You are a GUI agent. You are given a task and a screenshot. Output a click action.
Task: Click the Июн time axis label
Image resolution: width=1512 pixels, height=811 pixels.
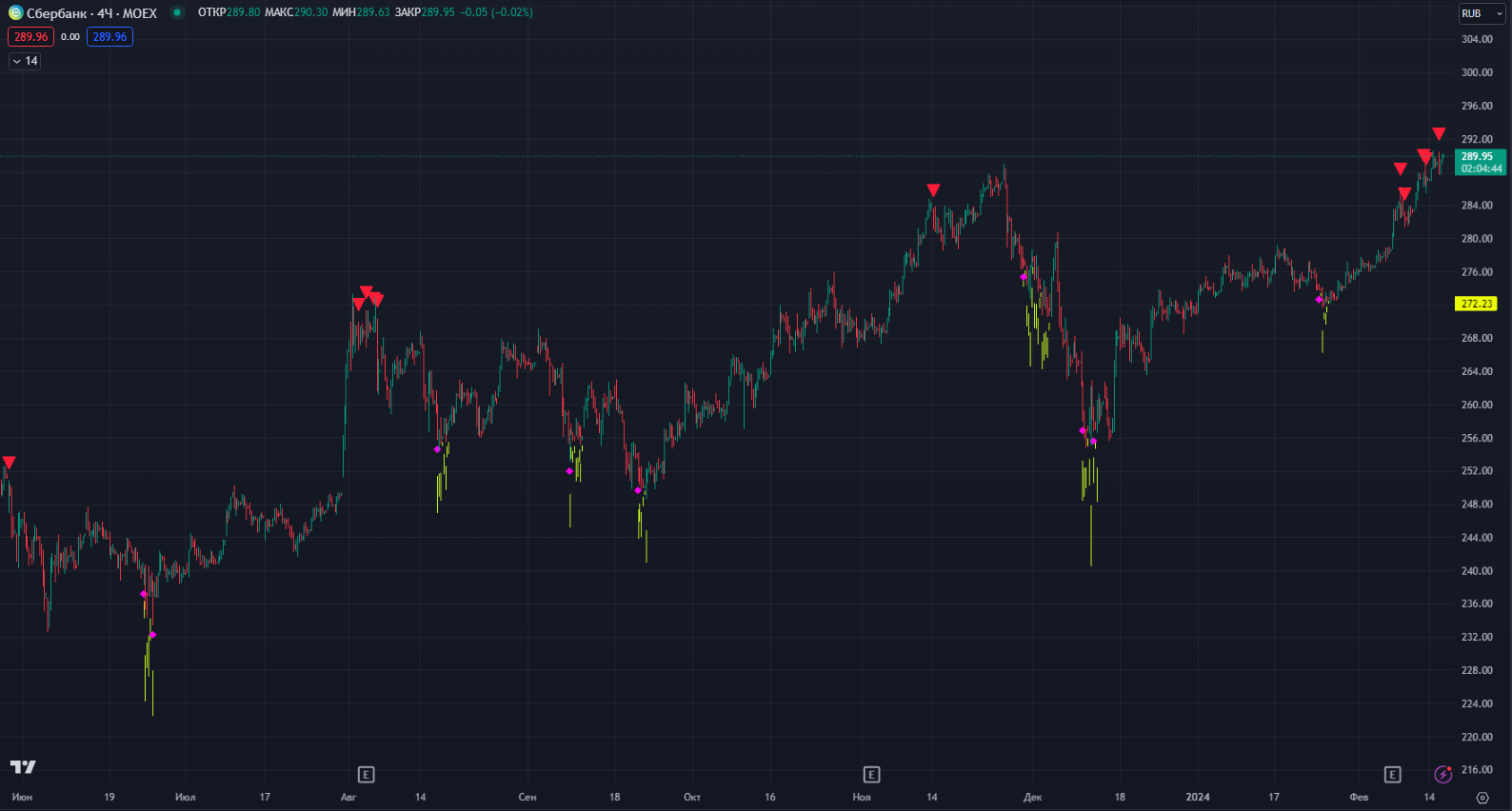[22, 797]
